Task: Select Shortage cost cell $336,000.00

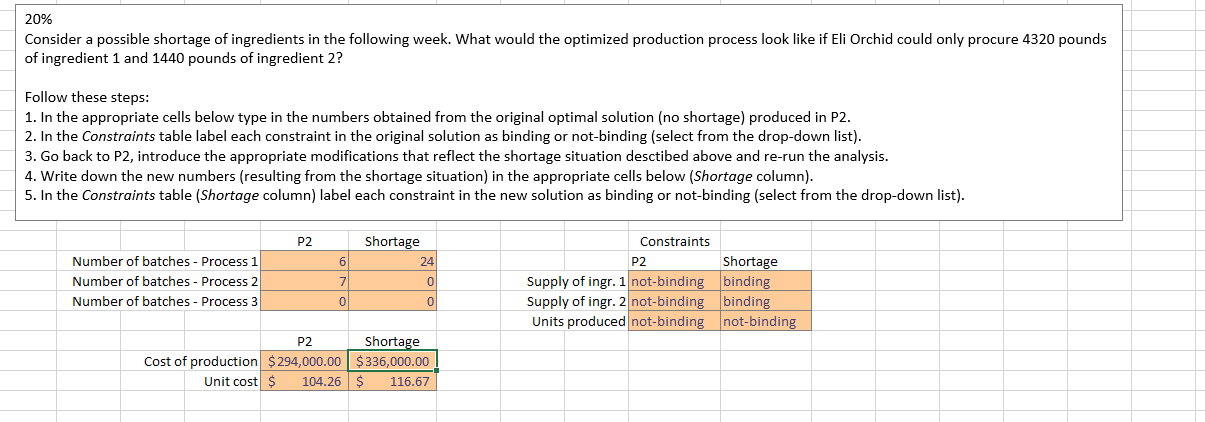Action: click(392, 362)
